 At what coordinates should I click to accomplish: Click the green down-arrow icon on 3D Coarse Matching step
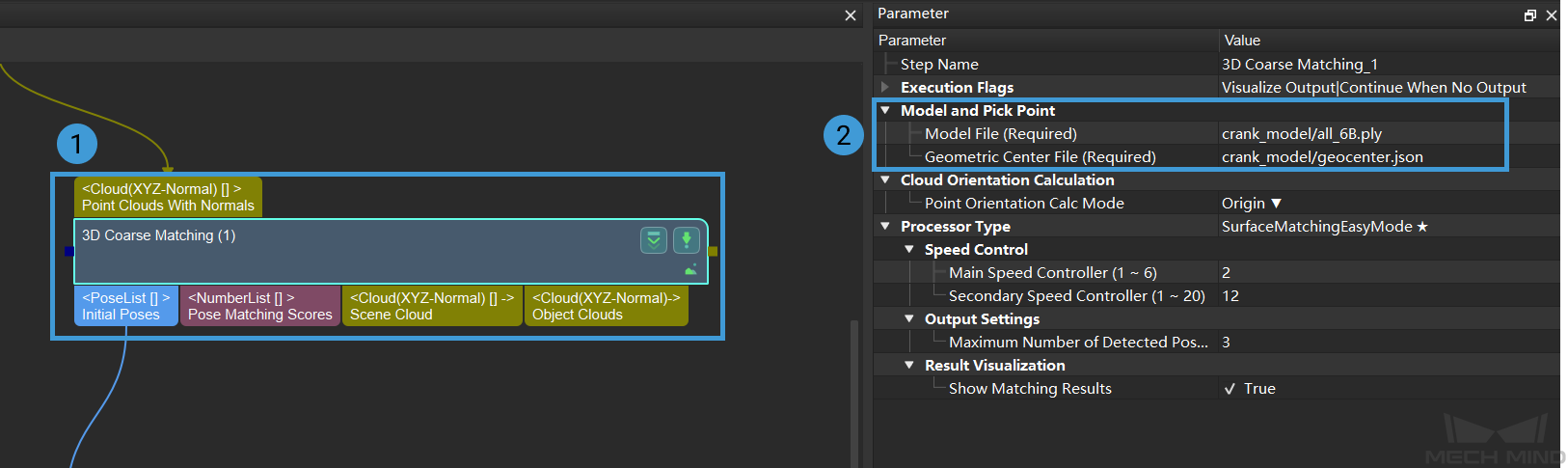[x=686, y=240]
